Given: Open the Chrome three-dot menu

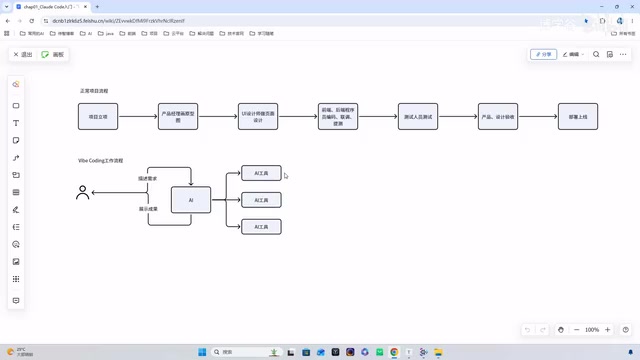Looking at the screenshot, I should [x=632, y=21].
